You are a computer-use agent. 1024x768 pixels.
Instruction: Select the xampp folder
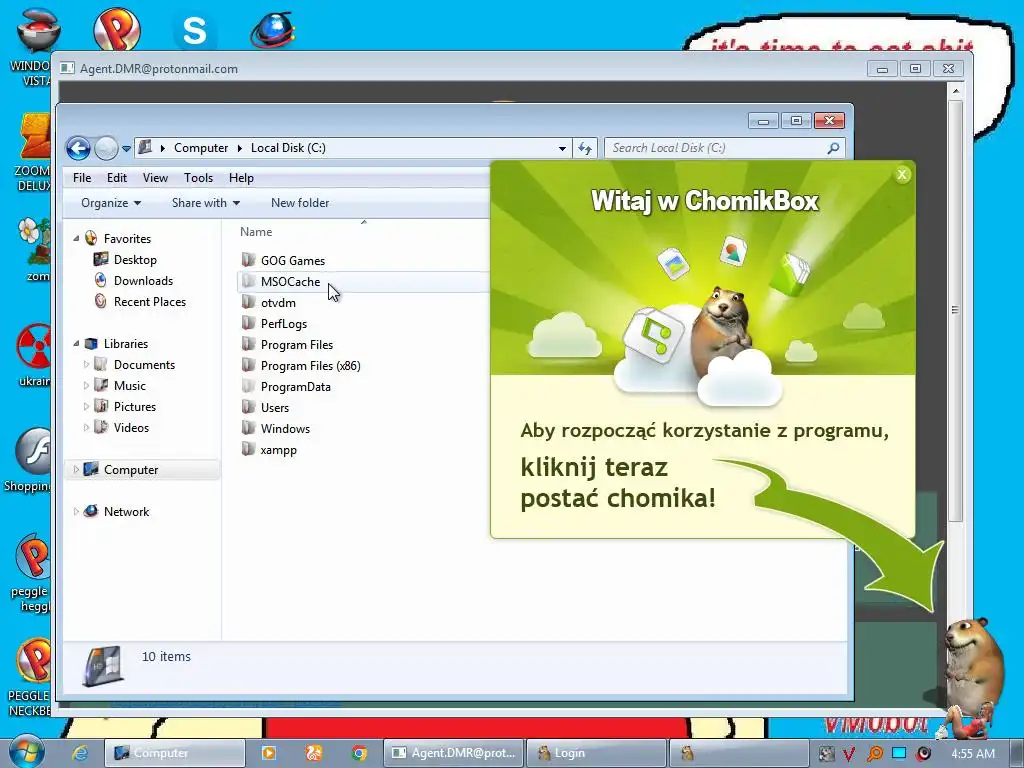(278, 449)
